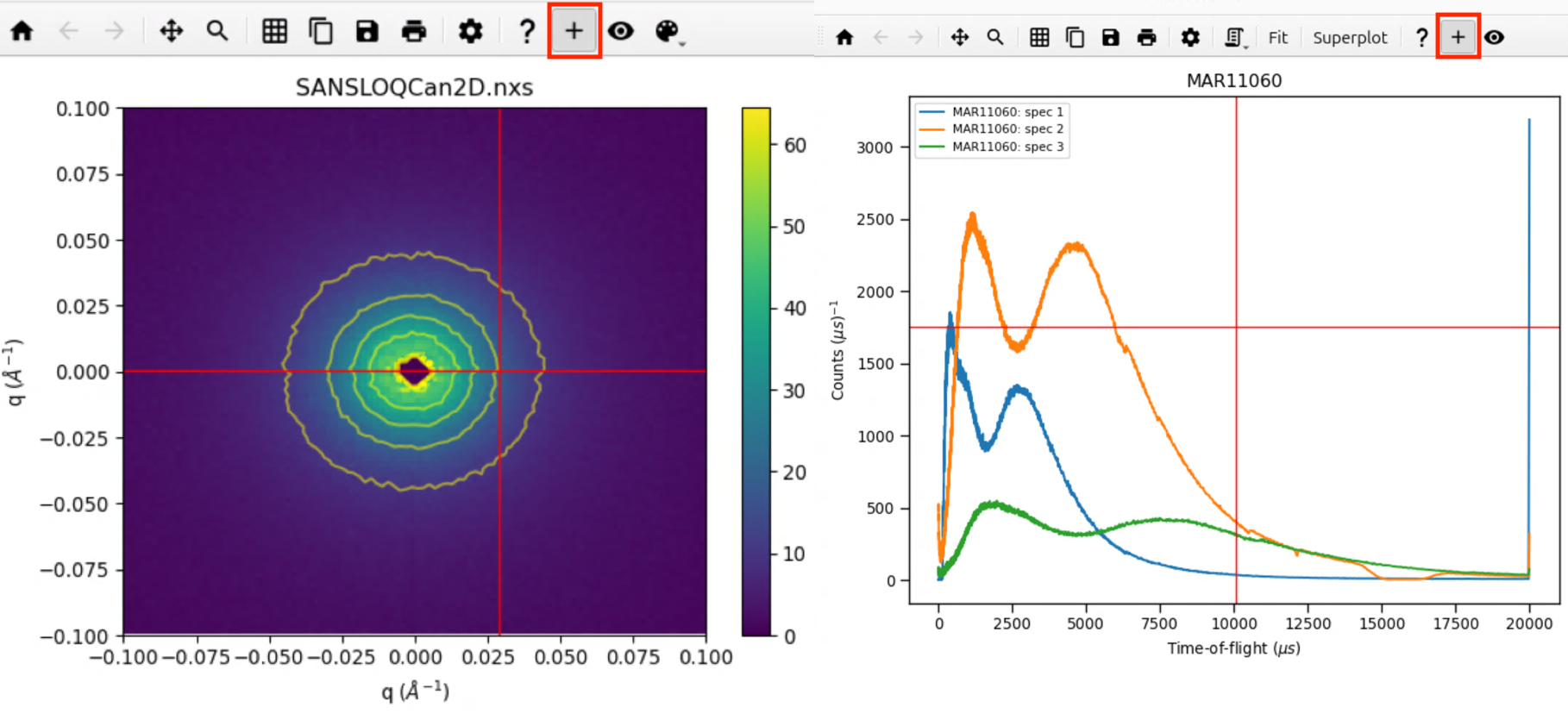1568x720 pixels.
Task: Open help for the SANSLOQCan2D plot window
Action: [x=526, y=32]
